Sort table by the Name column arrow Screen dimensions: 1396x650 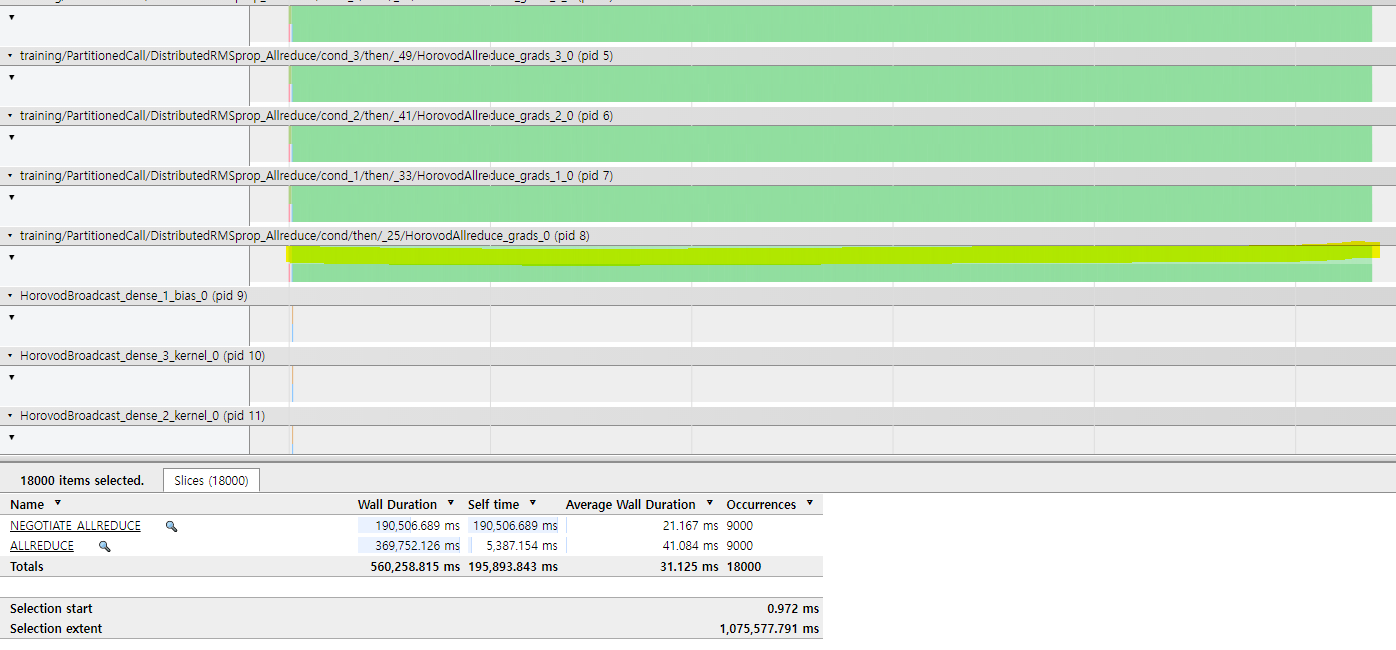(57, 504)
